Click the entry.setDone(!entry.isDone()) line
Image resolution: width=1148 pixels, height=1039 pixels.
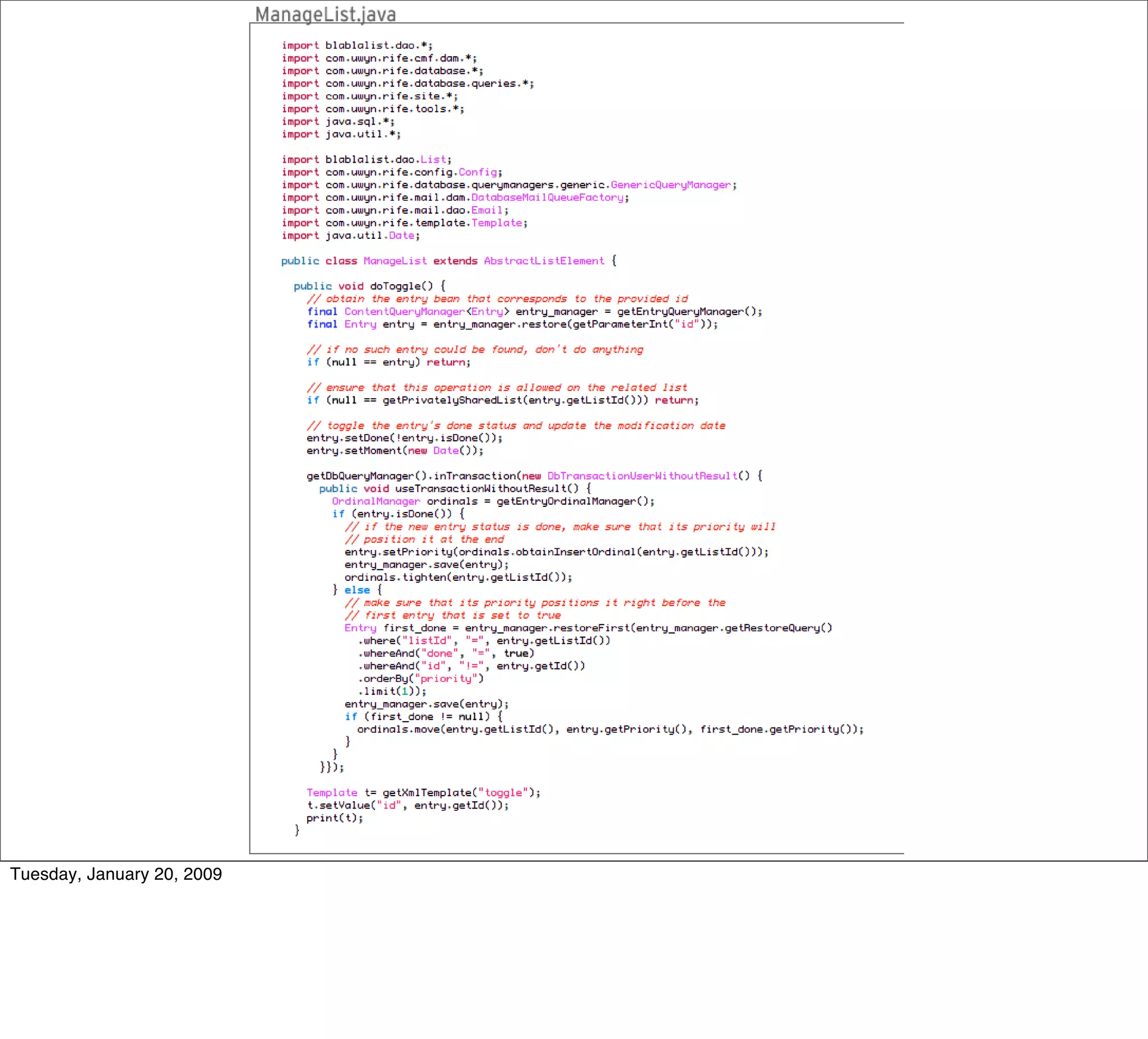404,437
